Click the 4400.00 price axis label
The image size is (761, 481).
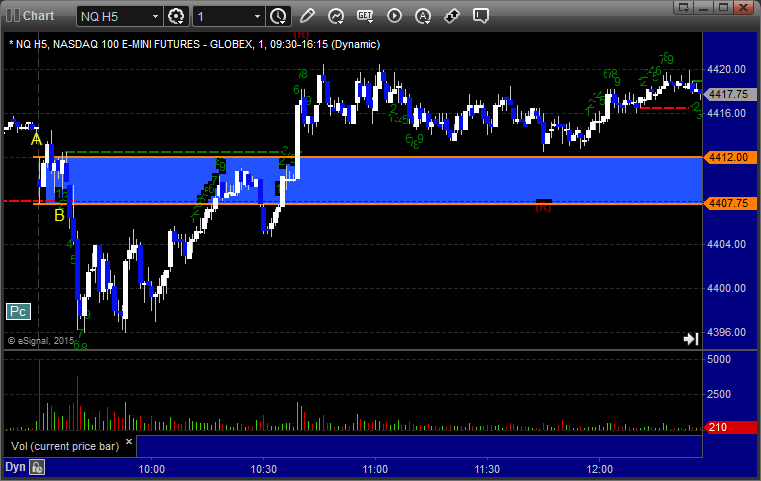(727, 288)
